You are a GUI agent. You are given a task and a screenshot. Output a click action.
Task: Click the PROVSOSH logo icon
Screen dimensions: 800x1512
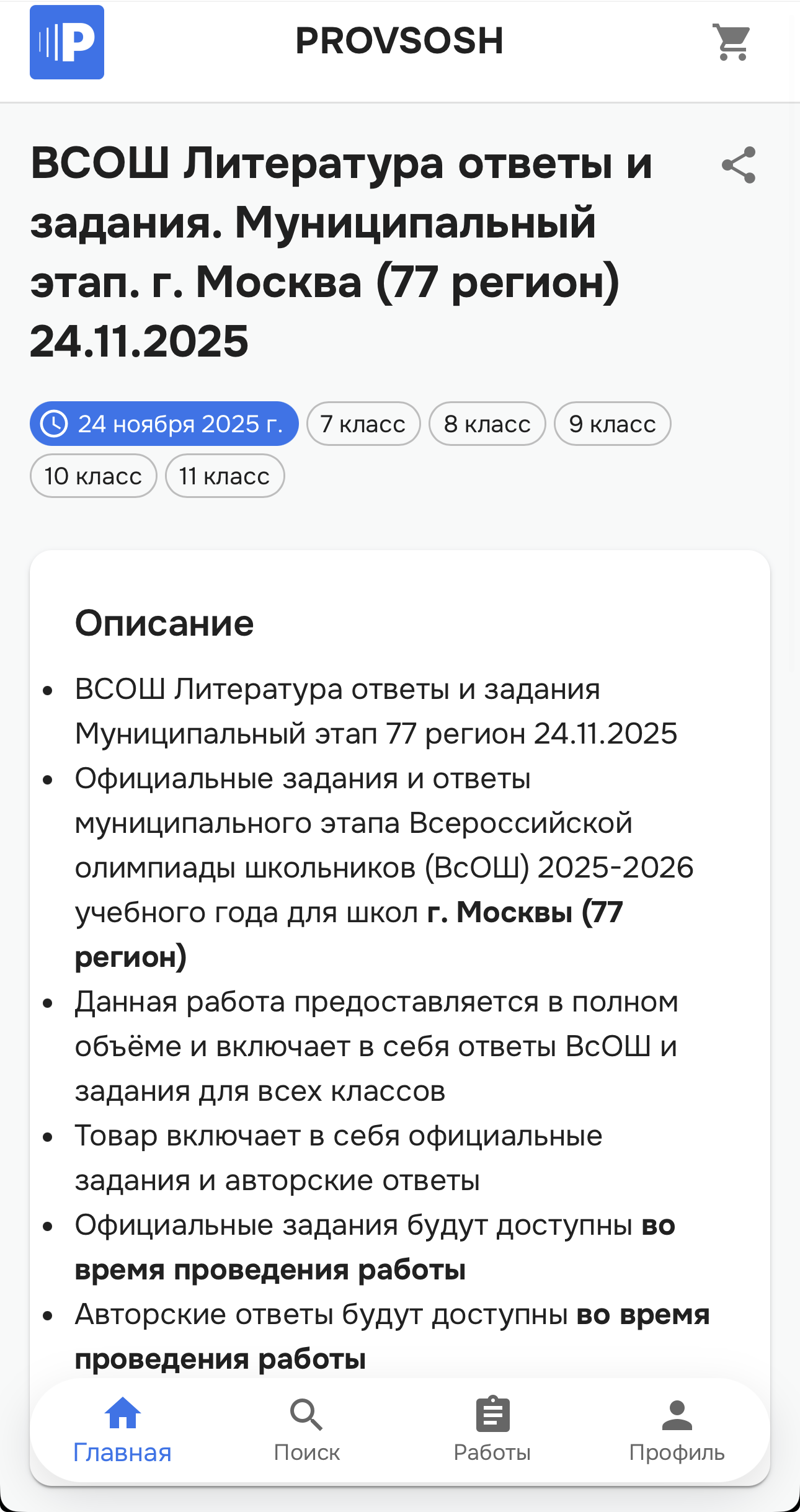tap(66, 42)
